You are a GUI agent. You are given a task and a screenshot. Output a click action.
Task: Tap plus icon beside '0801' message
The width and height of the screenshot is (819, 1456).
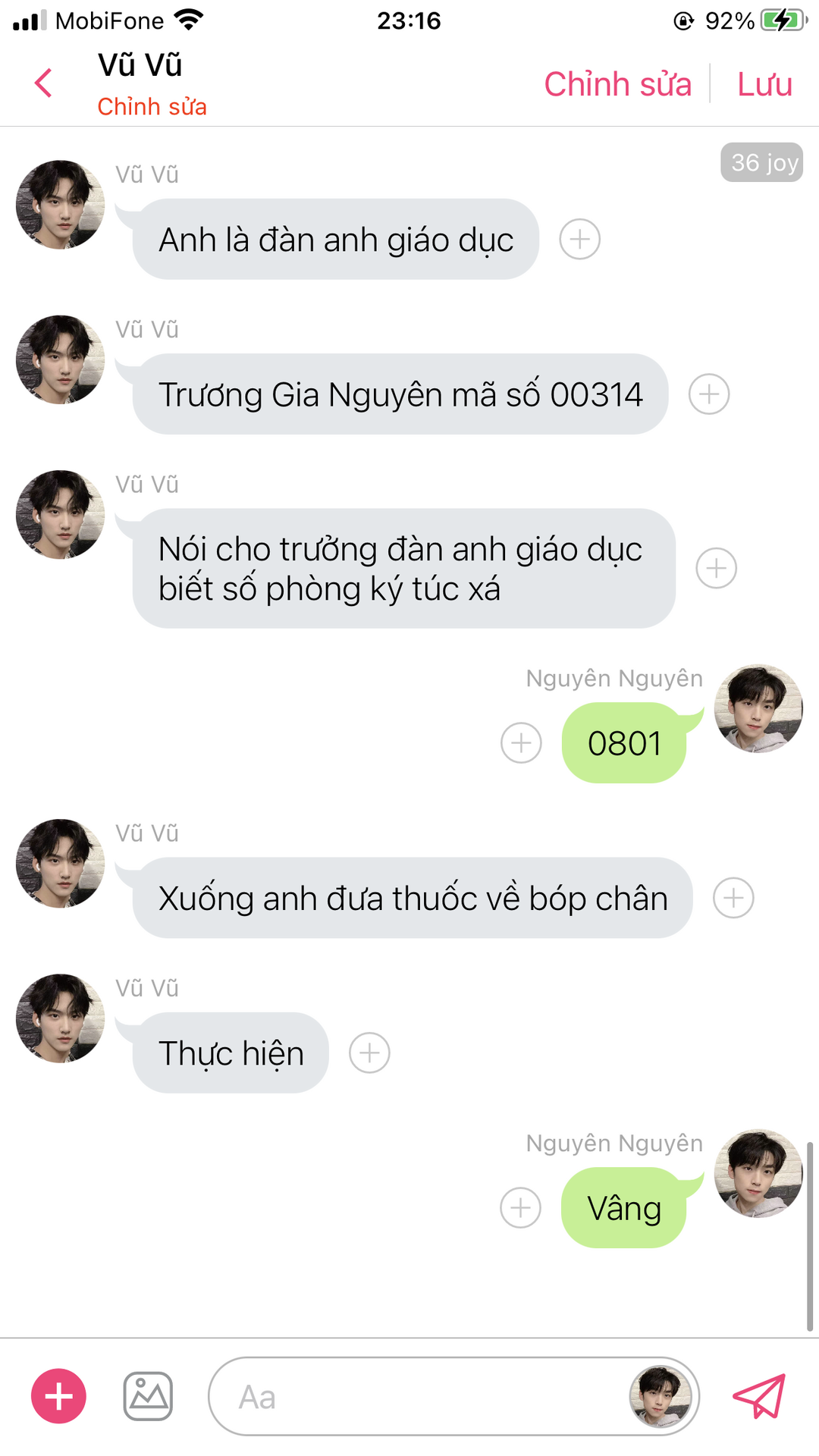pyautogui.click(x=521, y=743)
